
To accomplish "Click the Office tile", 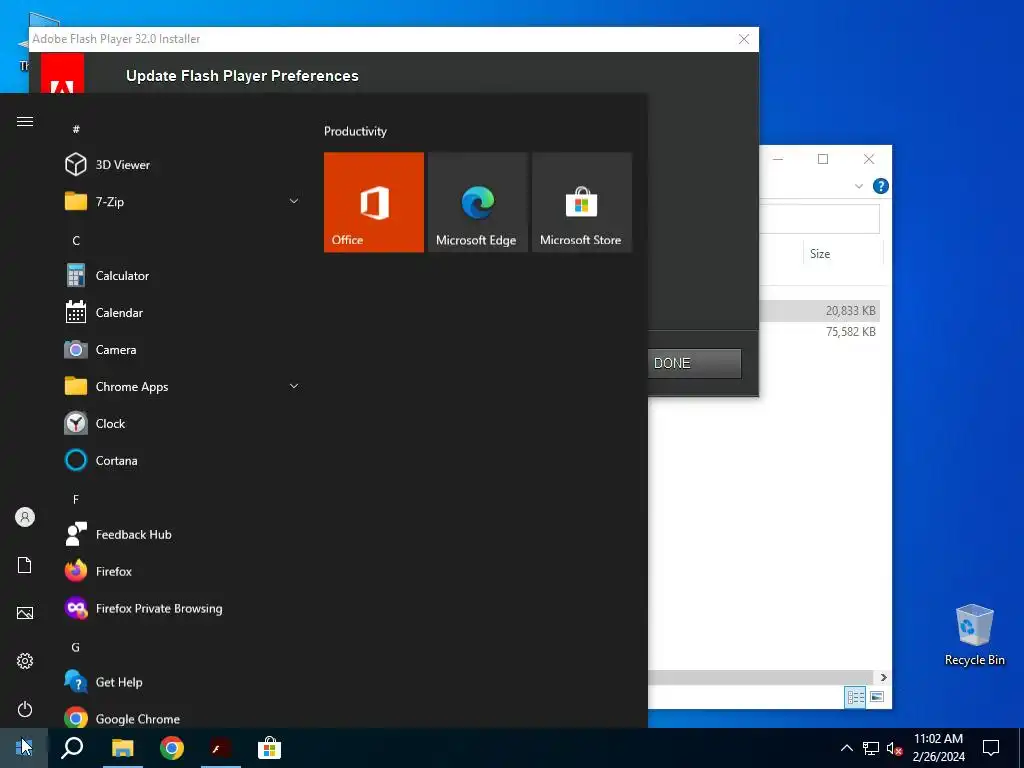I will click(x=374, y=202).
